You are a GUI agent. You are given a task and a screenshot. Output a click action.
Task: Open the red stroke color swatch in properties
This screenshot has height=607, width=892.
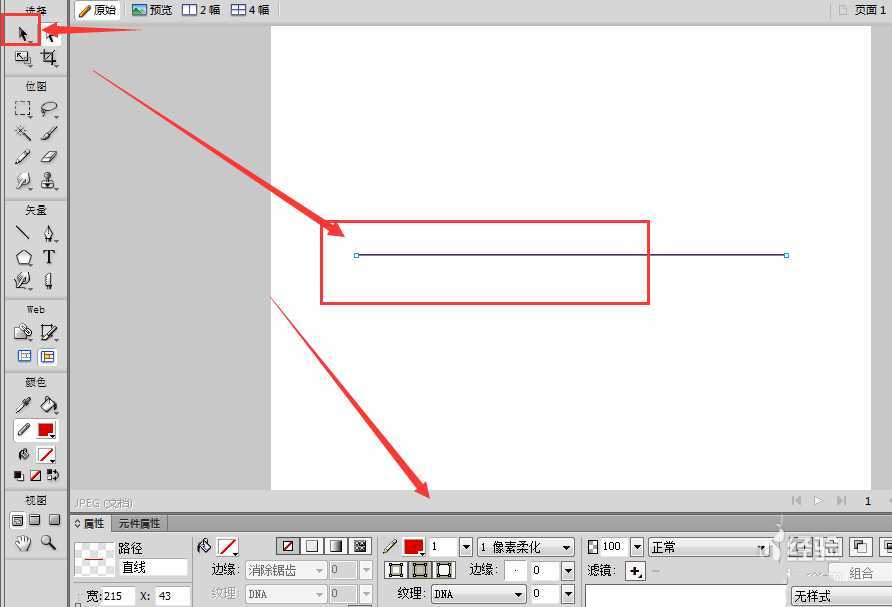tap(413, 547)
